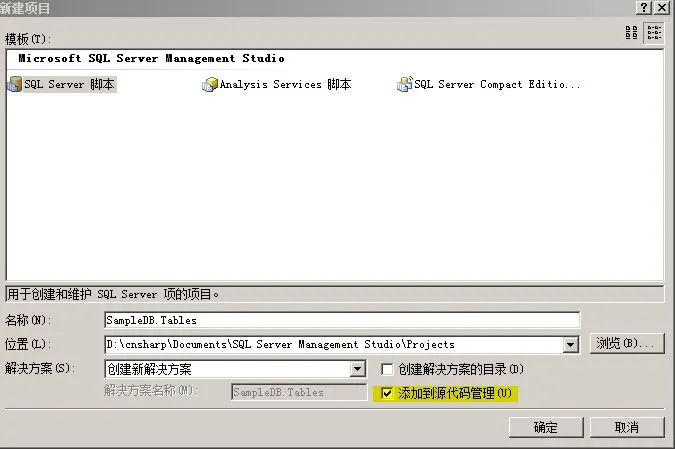Click the SQL Server Compact Editio... label

point(497,84)
